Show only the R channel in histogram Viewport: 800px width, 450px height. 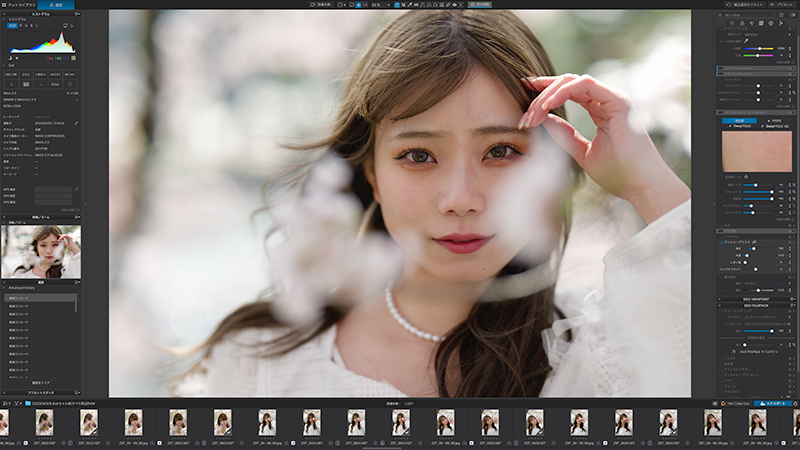(x=20, y=26)
